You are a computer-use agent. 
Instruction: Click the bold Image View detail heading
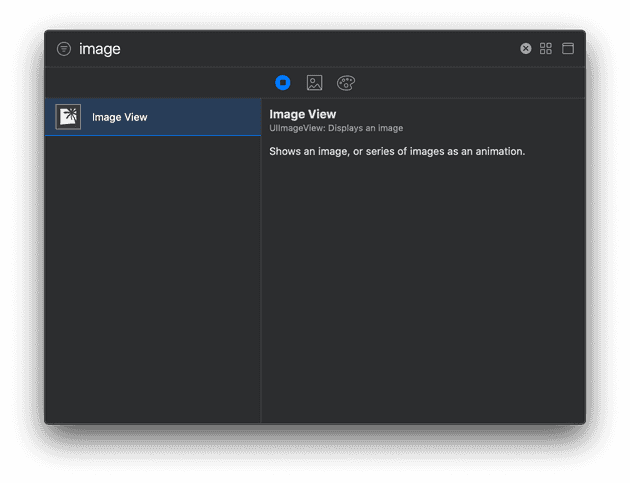point(303,114)
